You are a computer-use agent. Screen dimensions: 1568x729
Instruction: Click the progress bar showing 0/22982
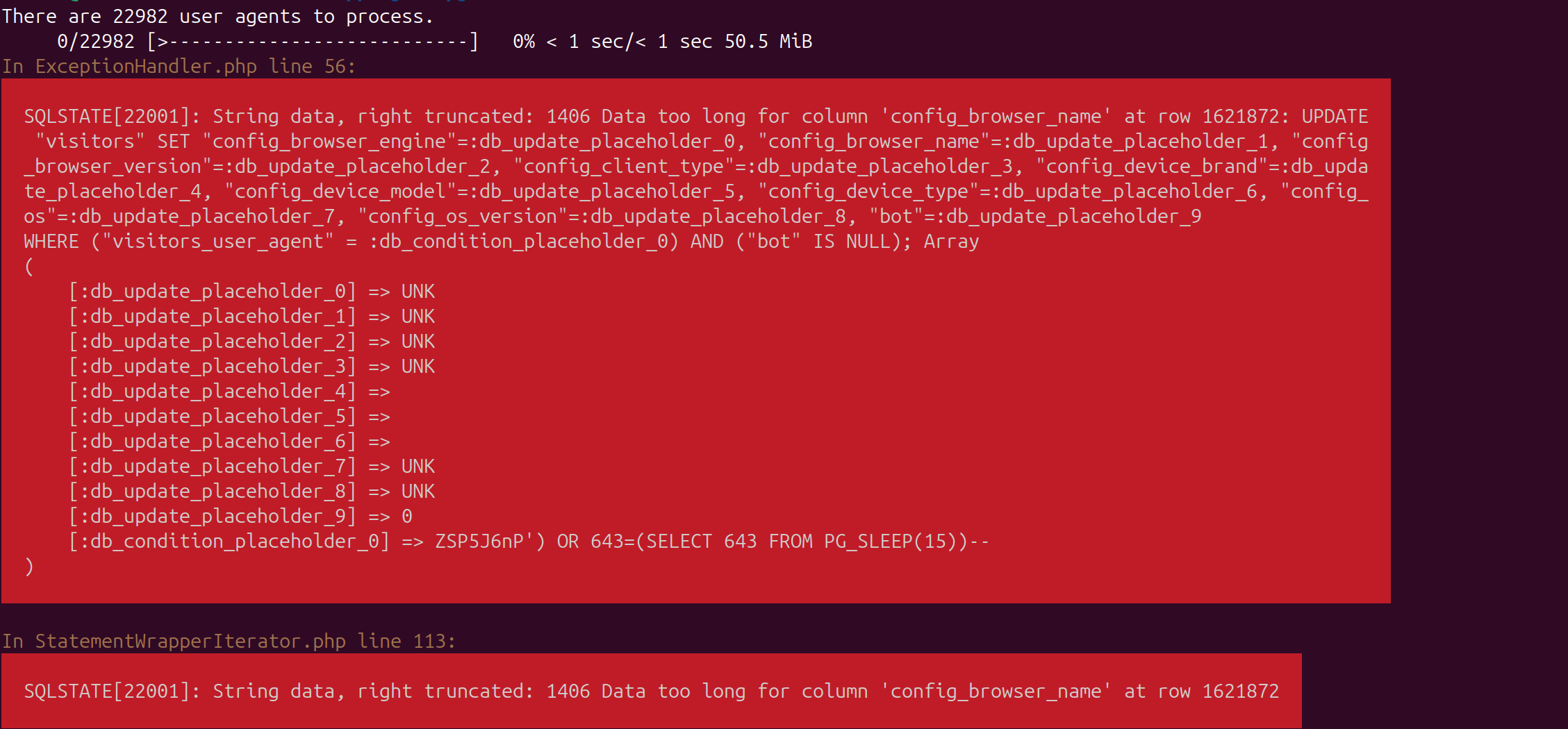313,42
